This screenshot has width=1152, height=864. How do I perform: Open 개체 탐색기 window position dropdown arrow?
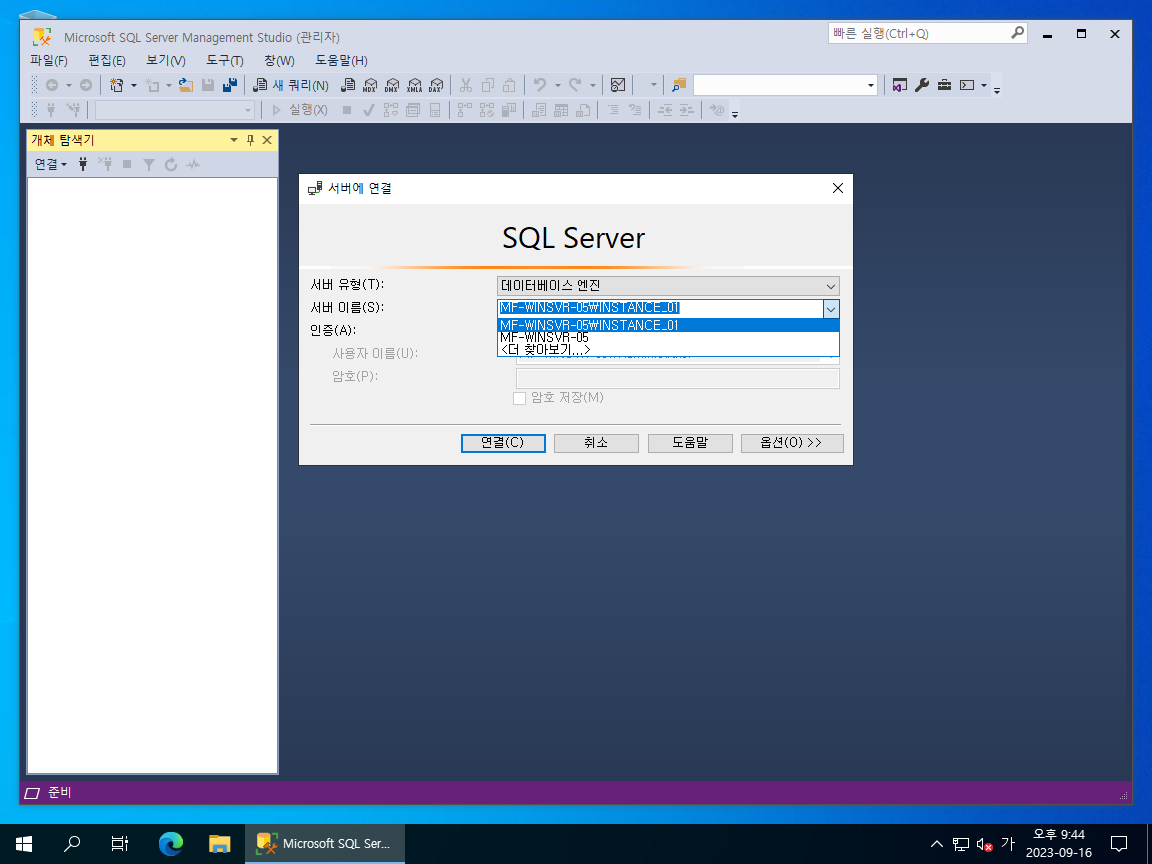click(234, 140)
